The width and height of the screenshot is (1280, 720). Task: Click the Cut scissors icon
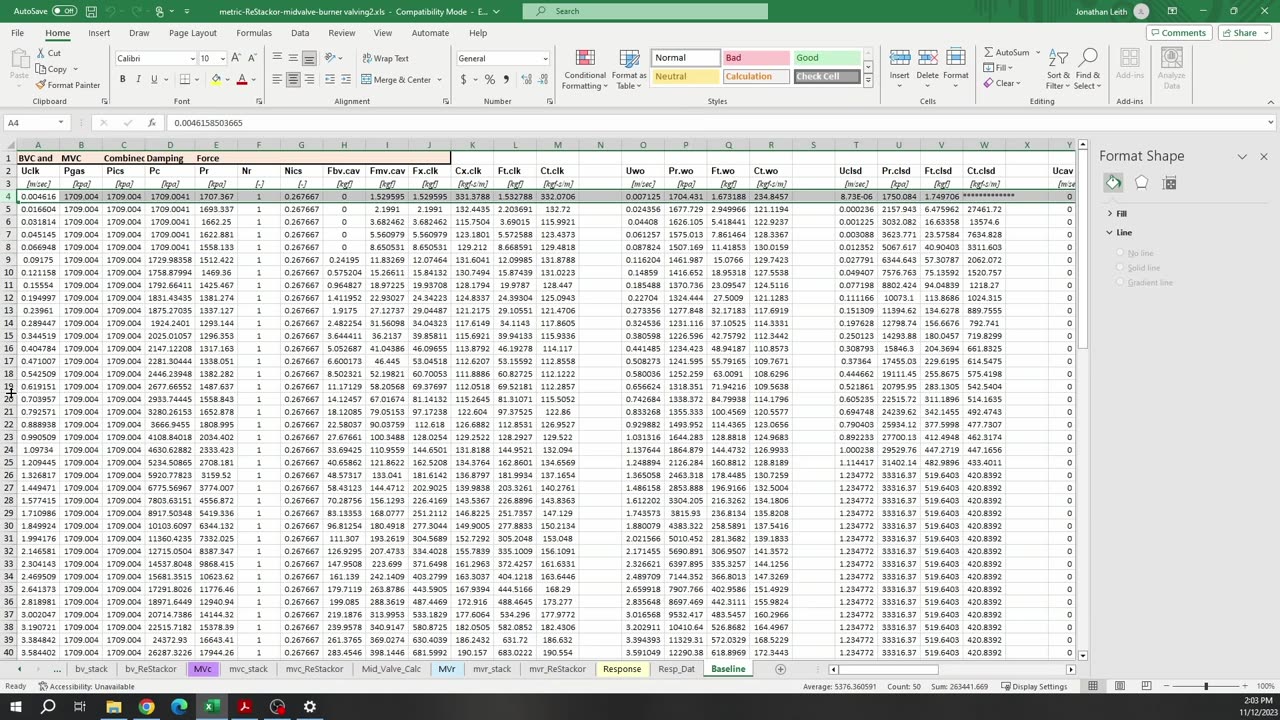(x=41, y=53)
